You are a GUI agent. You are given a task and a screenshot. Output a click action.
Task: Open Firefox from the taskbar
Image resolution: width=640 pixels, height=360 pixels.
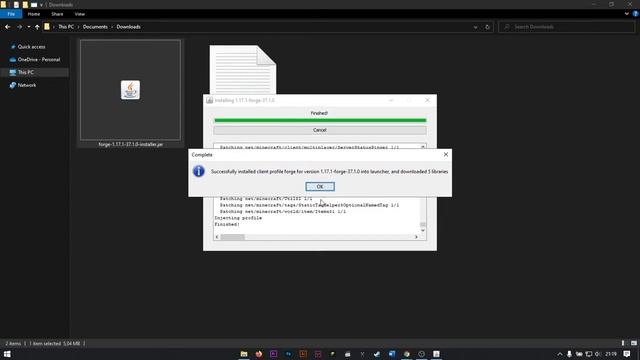pos(259,354)
